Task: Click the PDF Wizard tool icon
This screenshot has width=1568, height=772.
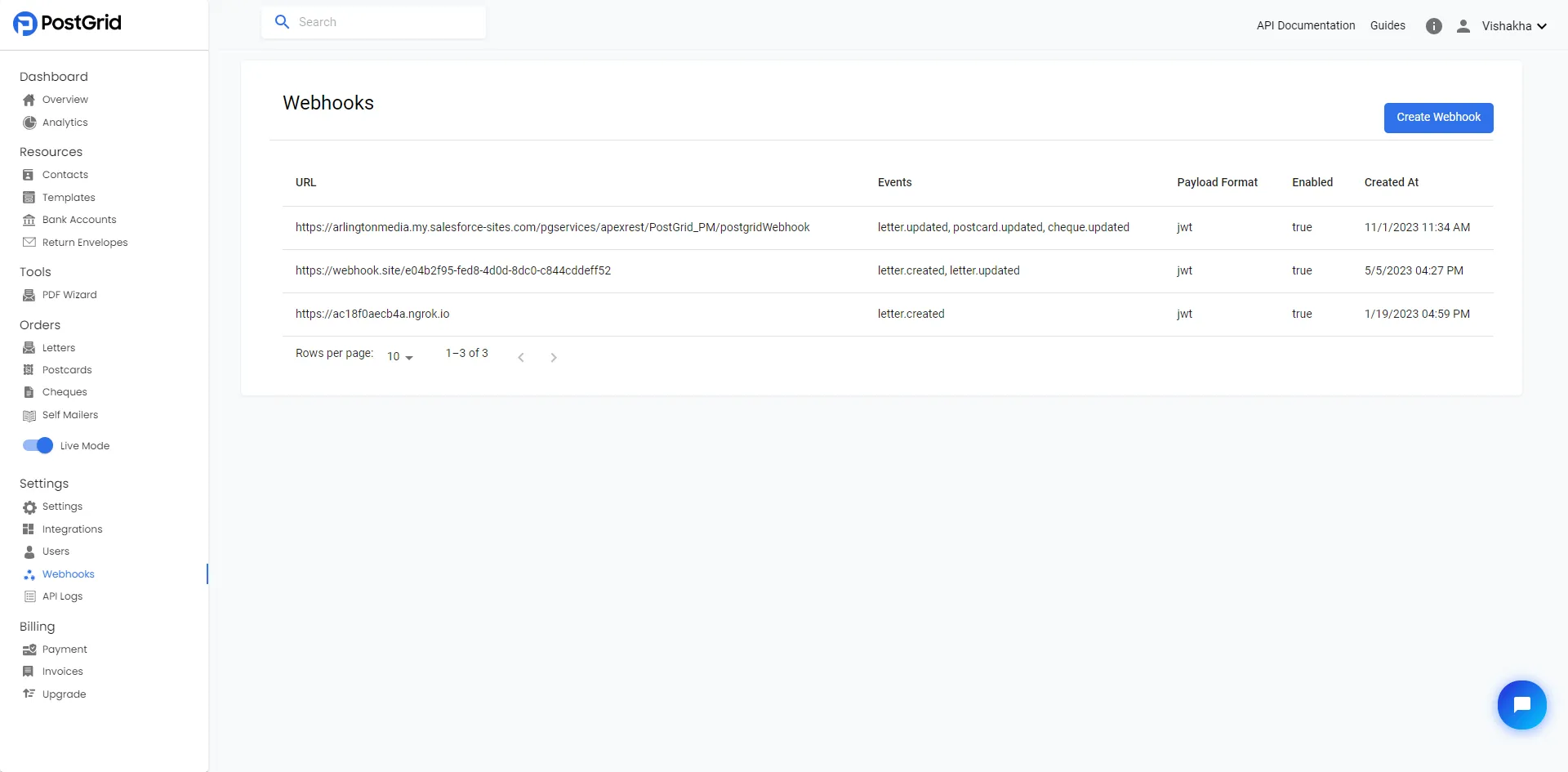Action: tap(29, 295)
